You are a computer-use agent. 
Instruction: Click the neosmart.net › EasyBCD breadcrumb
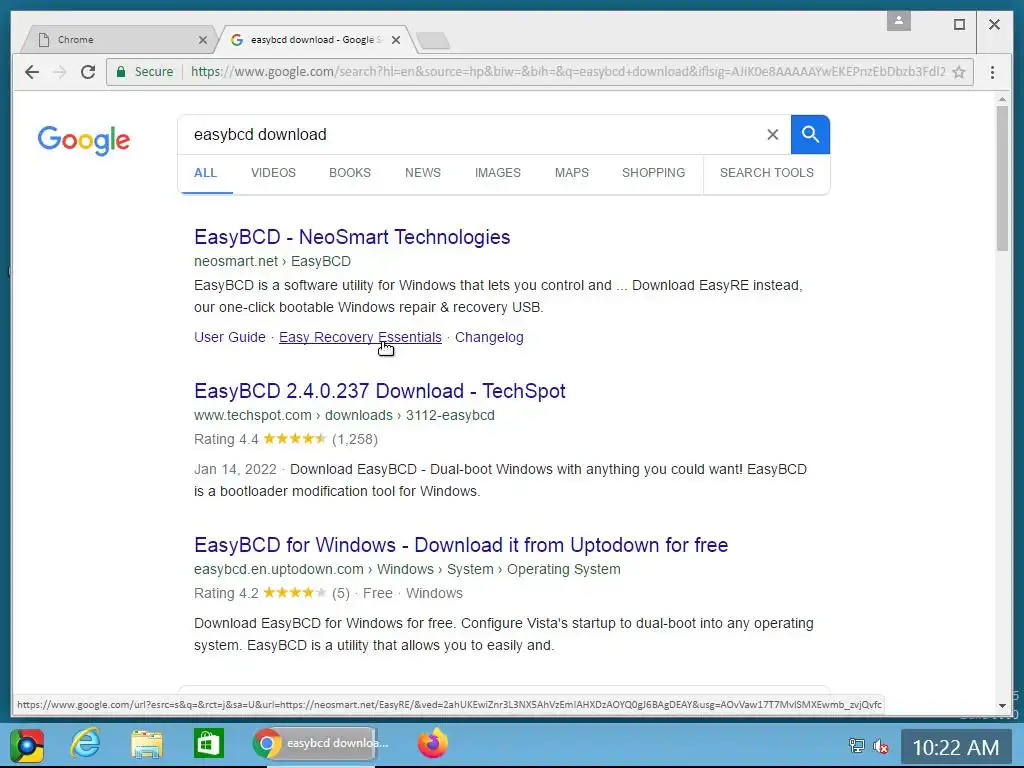pos(272,261)
